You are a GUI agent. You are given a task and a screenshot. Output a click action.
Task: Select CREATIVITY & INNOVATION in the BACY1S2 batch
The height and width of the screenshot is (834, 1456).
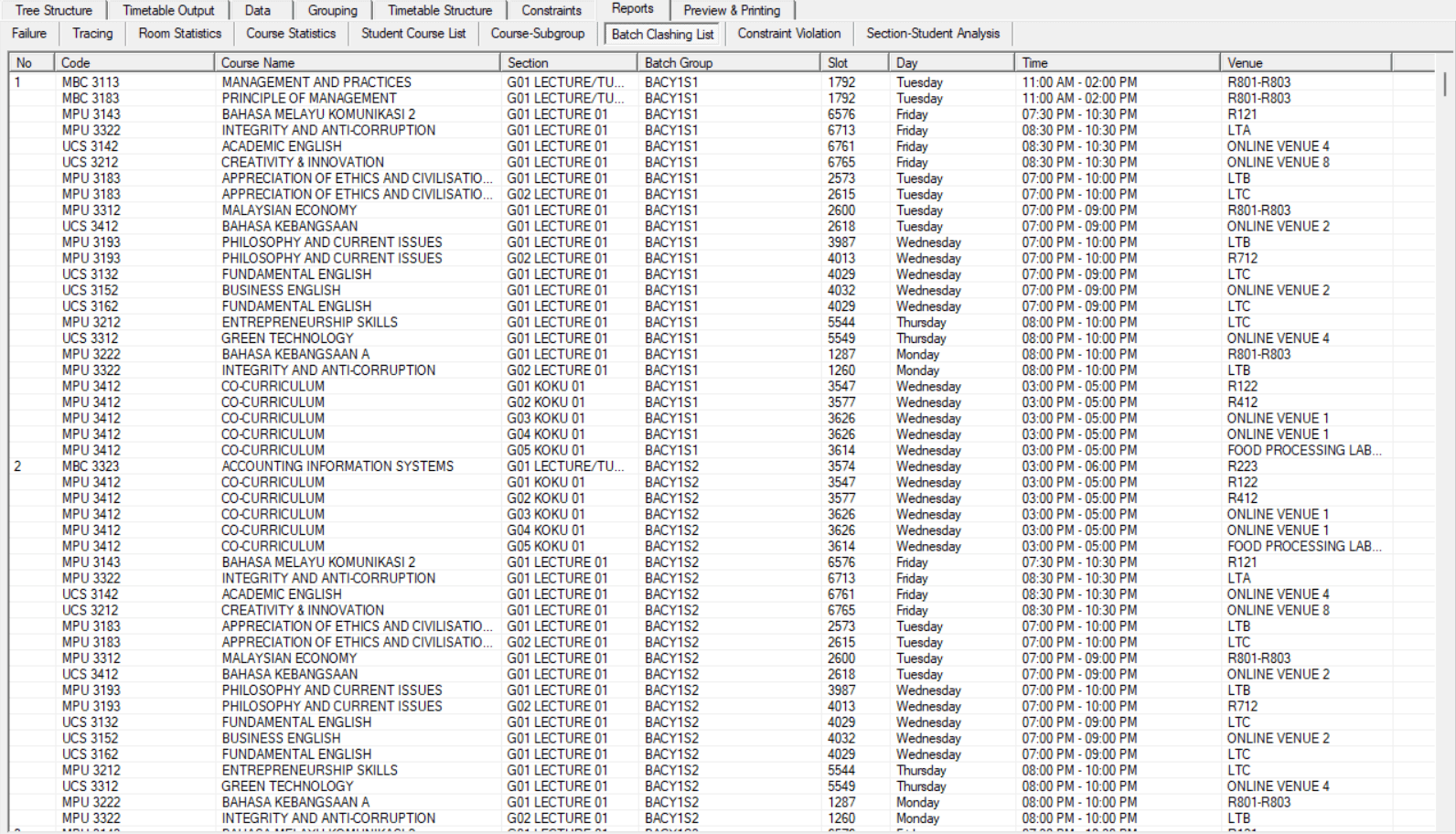click(x=303, y=610)
